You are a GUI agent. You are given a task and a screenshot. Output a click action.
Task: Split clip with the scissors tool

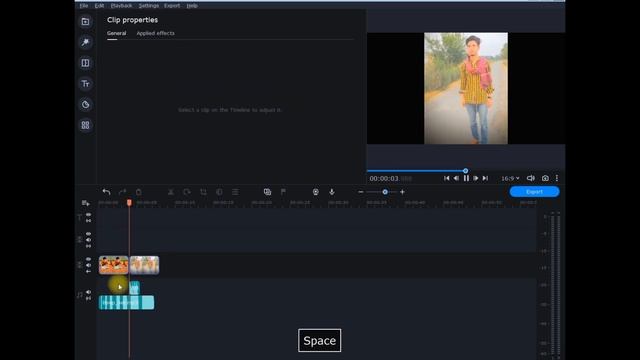(x=171, y=192)
